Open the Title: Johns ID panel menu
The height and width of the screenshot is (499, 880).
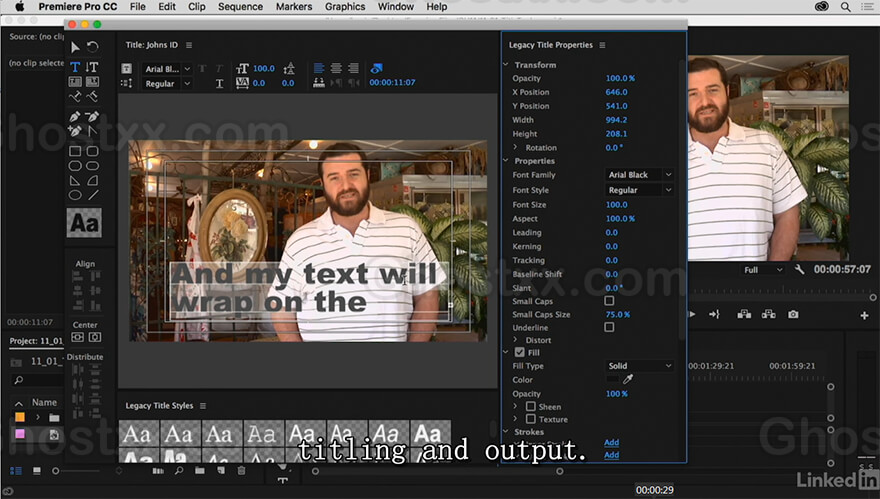click(x=189, y=45)
